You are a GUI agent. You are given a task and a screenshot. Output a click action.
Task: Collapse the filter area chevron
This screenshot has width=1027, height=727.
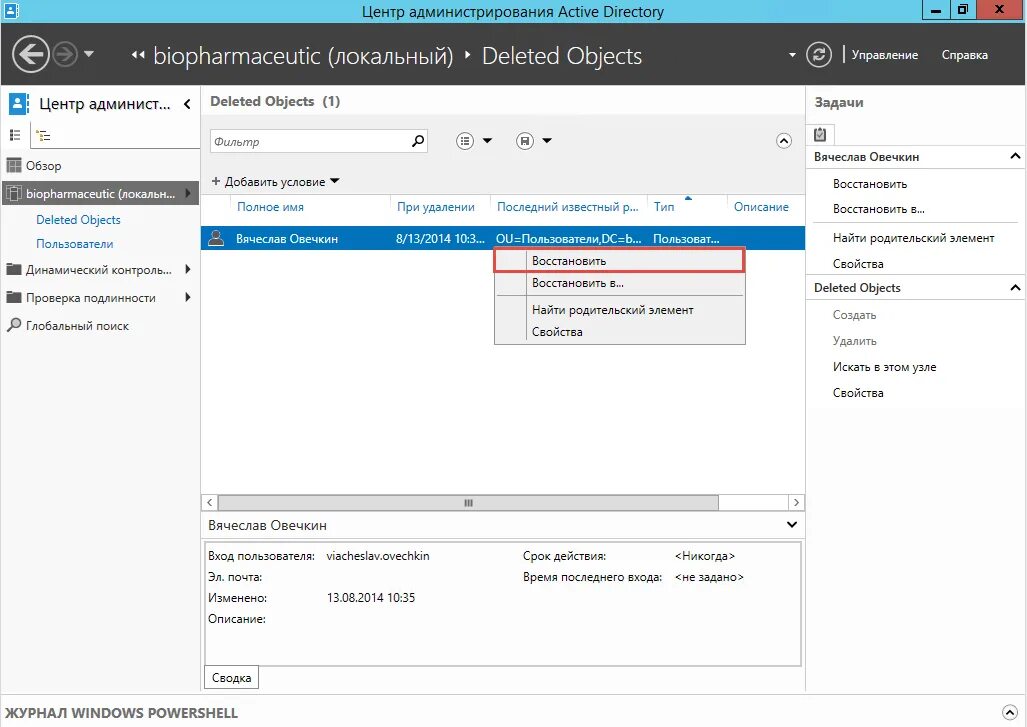click(784, 141)
